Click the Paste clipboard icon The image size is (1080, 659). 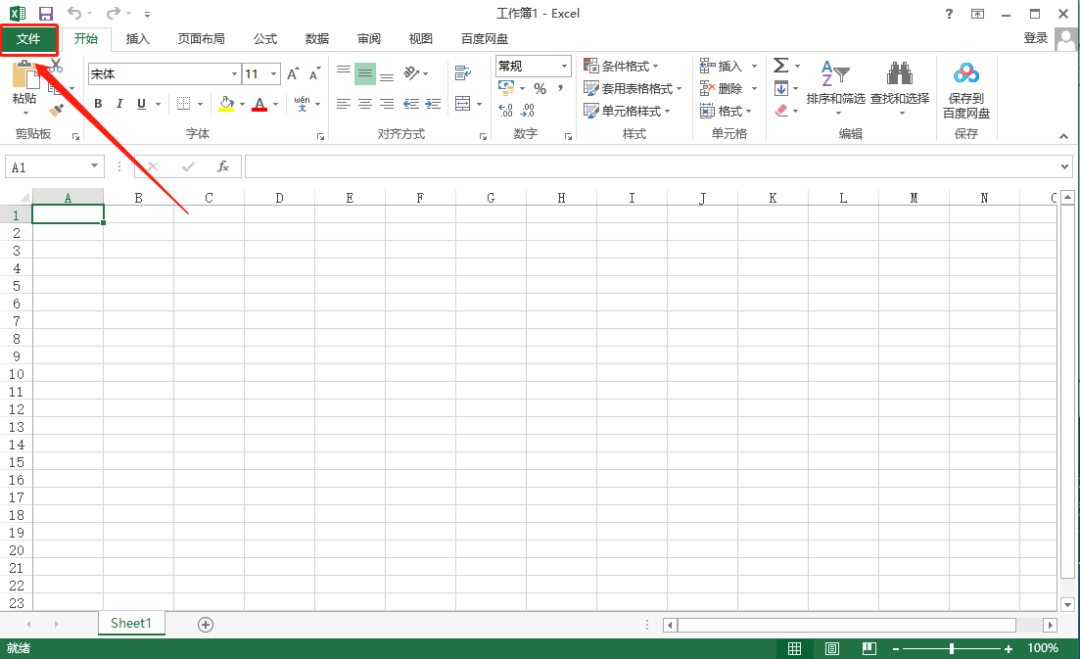coord(24,74)
